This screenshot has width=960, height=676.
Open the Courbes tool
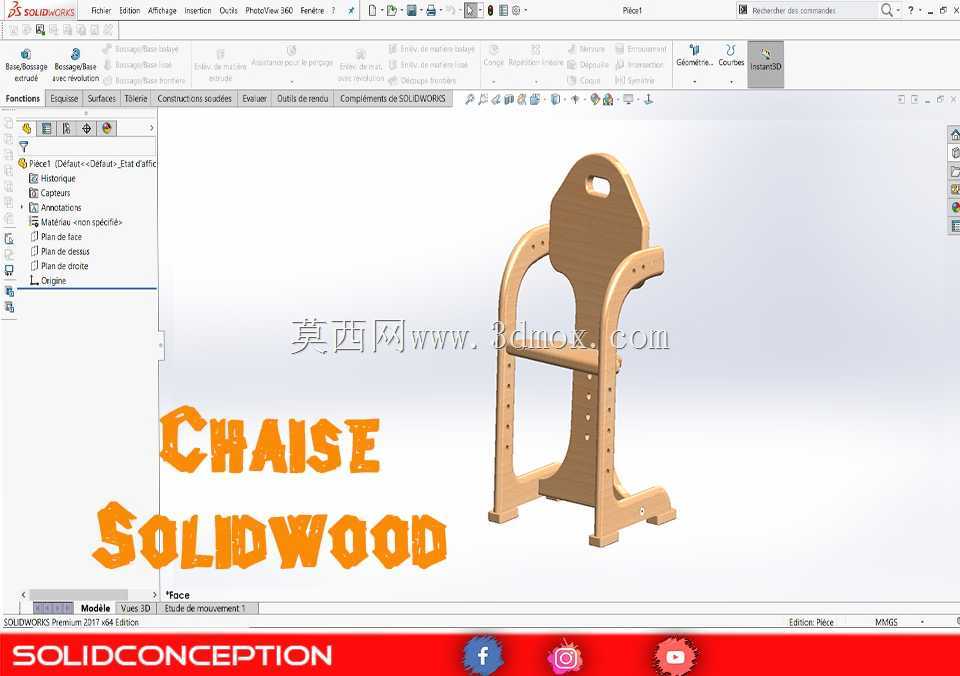coord(731,56)
